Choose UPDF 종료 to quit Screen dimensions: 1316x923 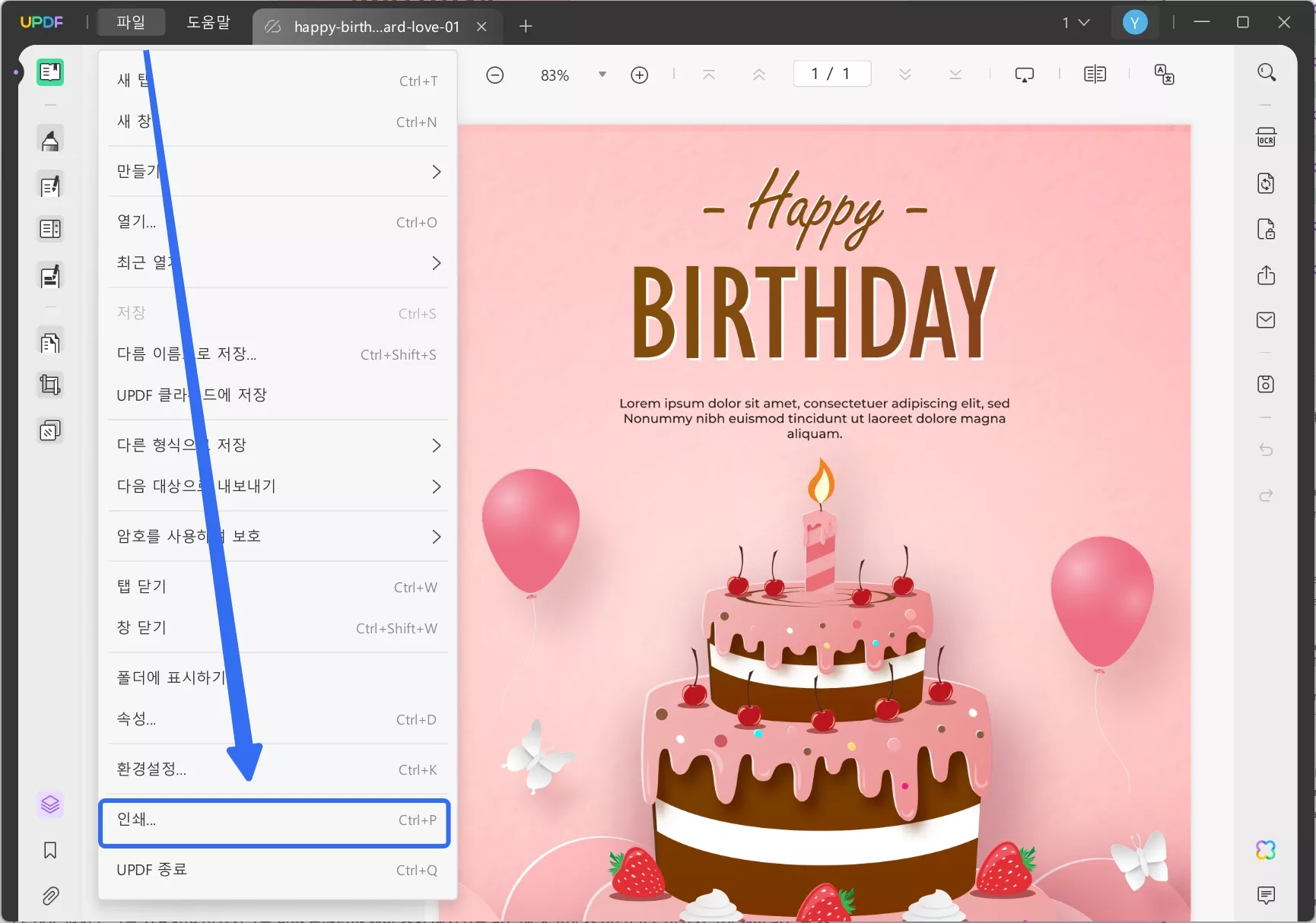[x=278, y=870]
